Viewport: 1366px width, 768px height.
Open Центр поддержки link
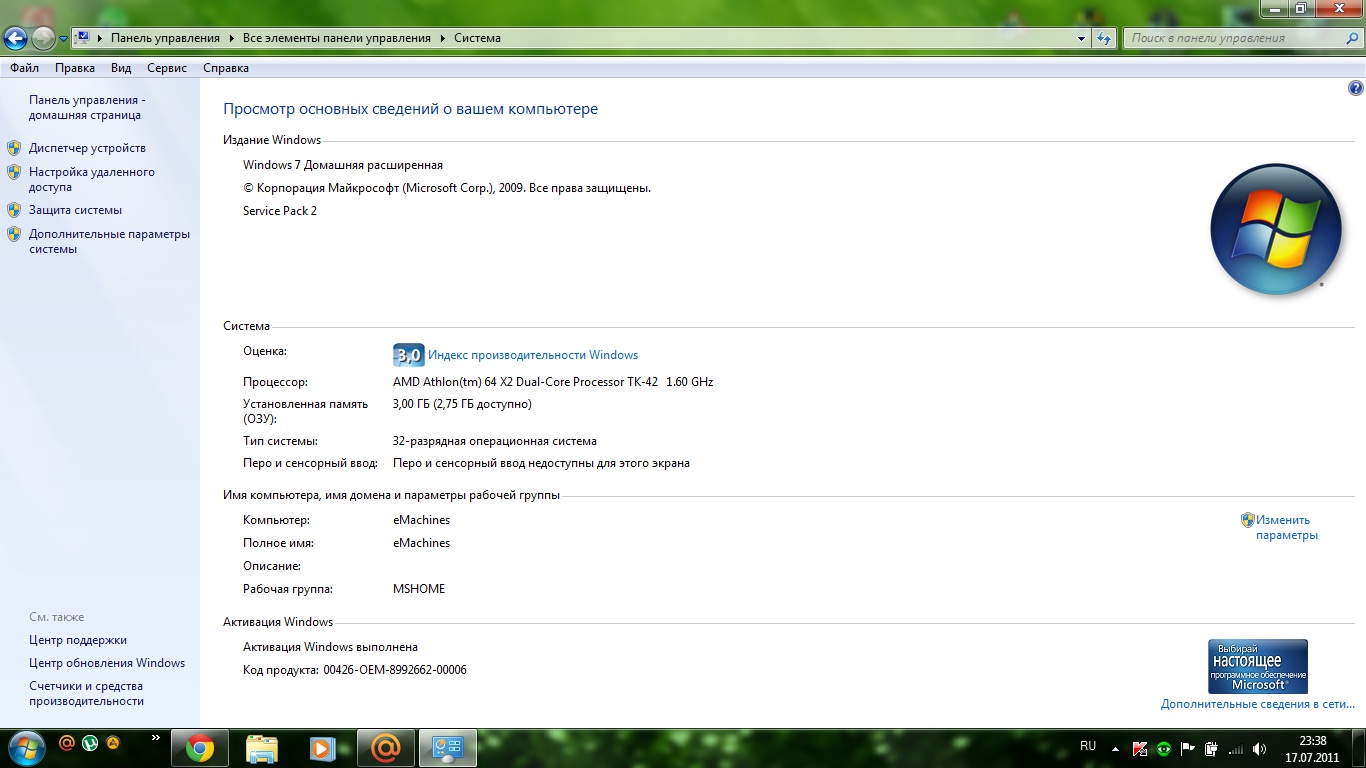pos(78,640)
